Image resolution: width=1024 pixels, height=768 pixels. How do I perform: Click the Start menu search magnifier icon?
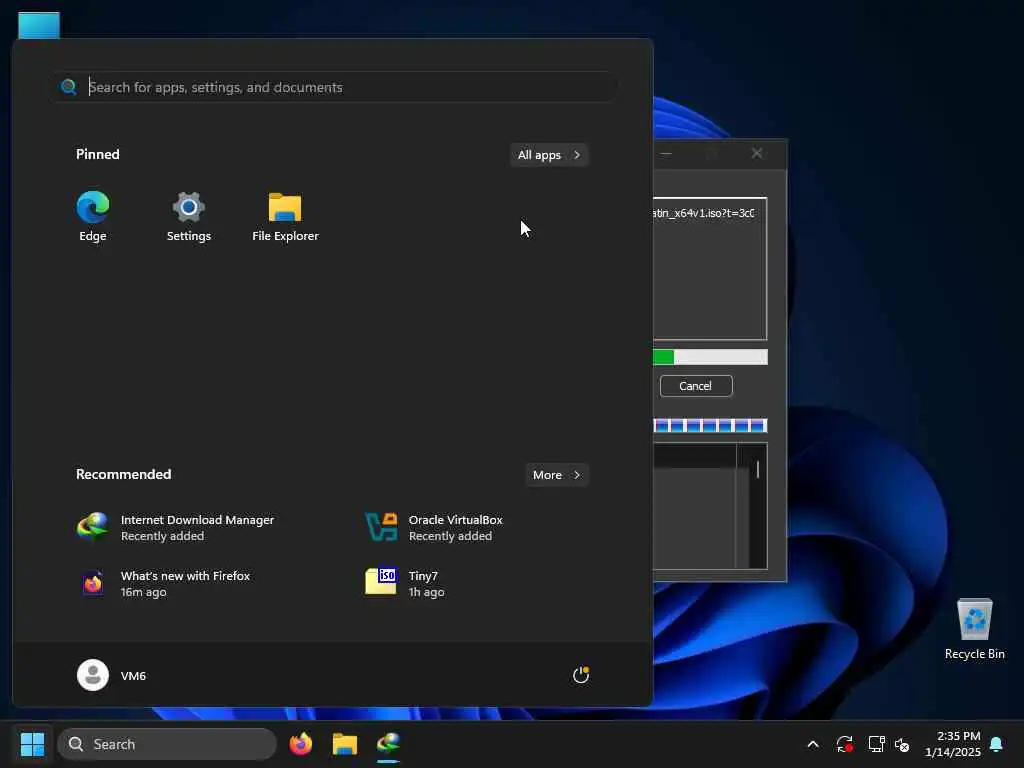click(x=69, y=87)
